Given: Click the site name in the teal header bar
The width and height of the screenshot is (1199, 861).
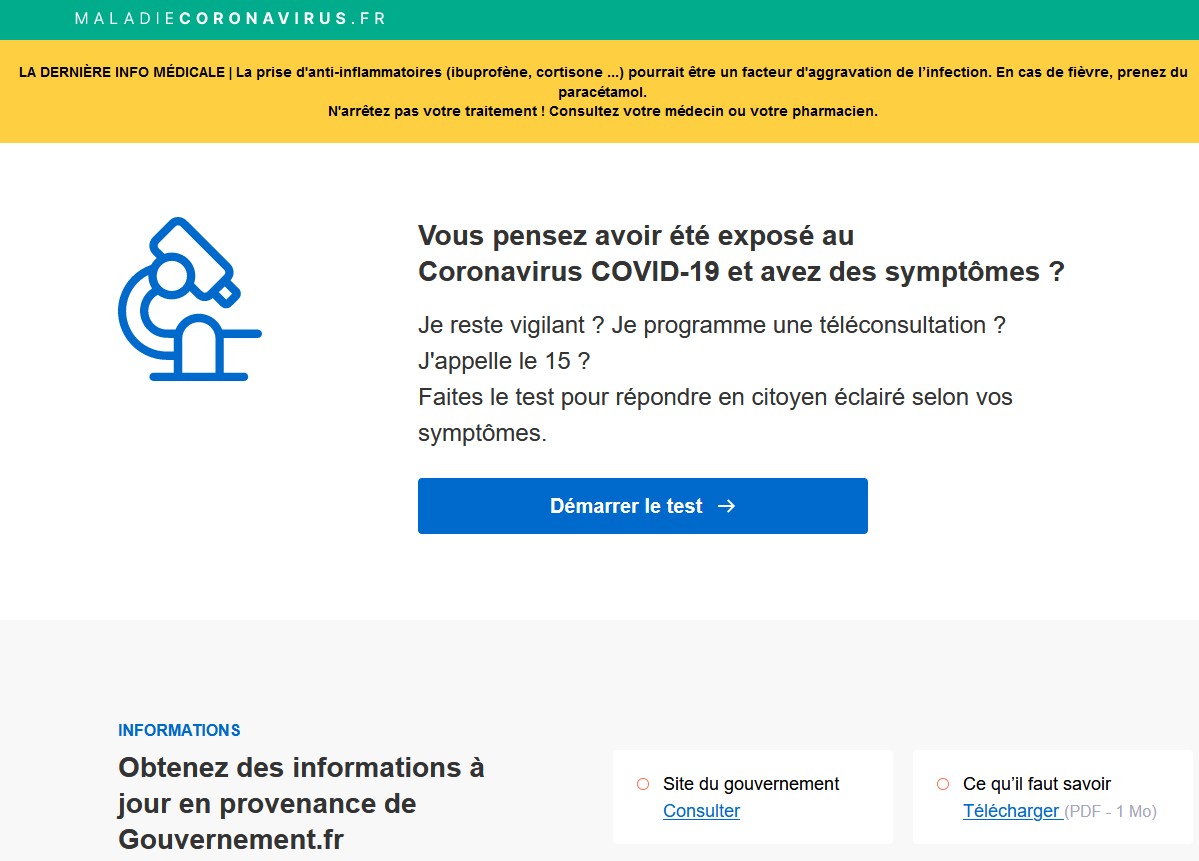Looking at the screenshot, I should [x=228, y=19].
